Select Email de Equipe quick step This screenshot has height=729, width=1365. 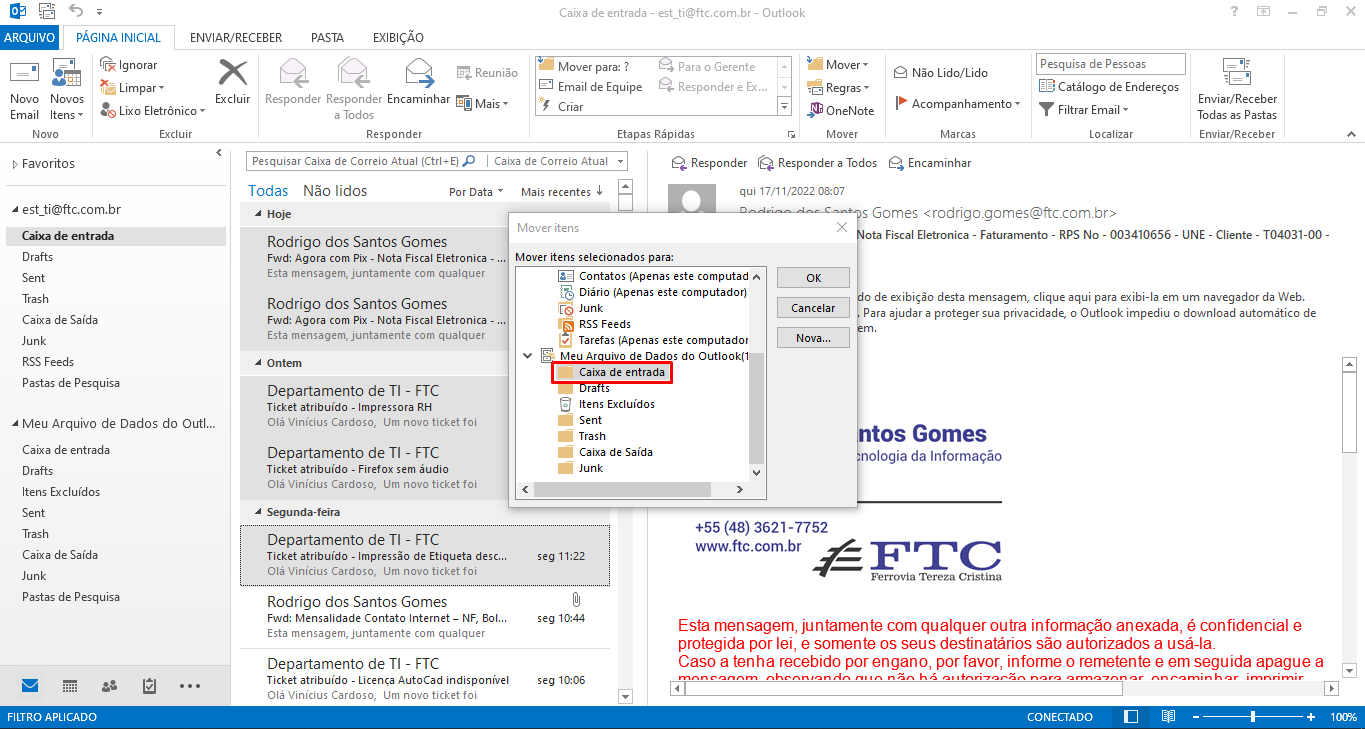coord(592,87)
